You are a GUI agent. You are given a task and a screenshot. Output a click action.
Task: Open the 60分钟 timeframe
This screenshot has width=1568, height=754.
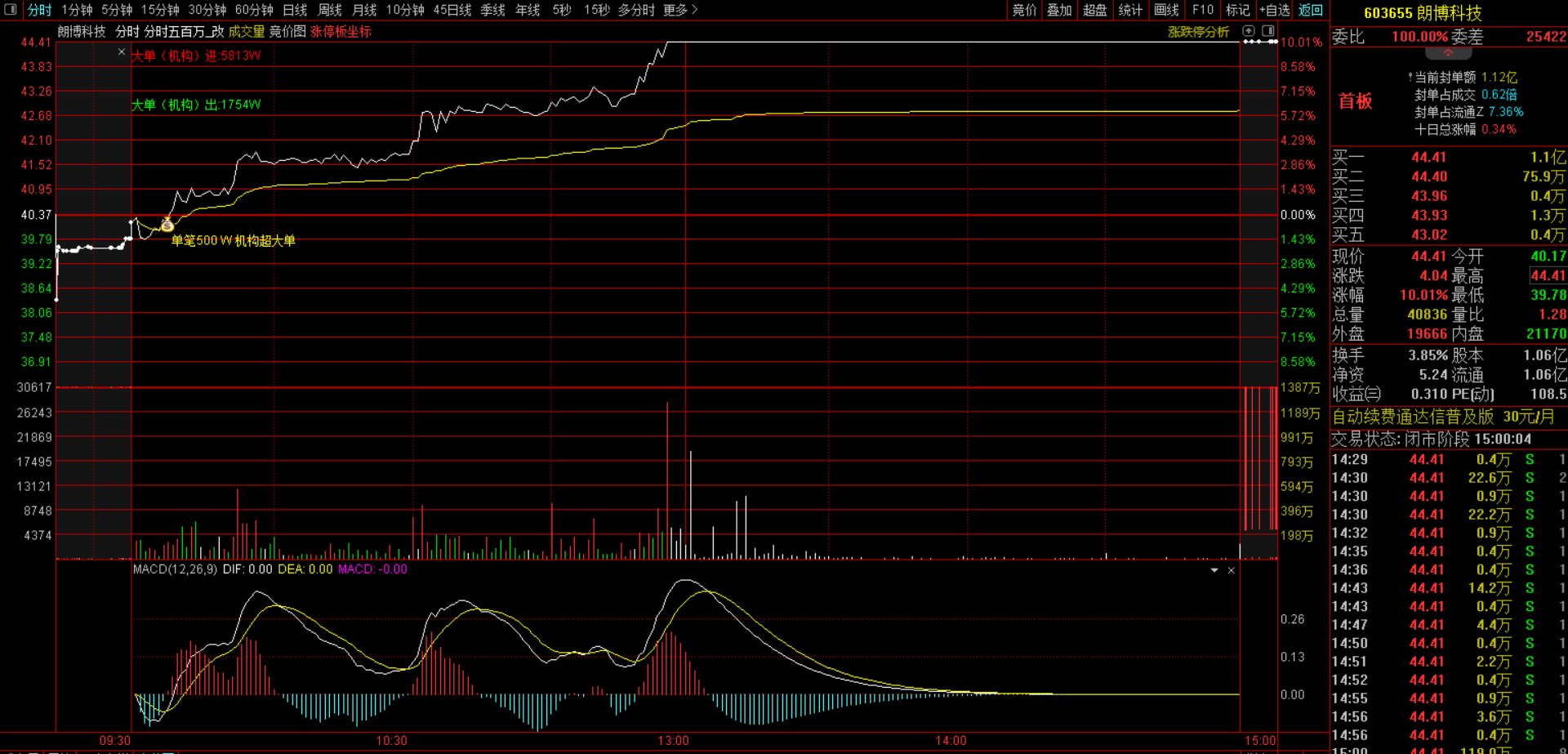254,10
